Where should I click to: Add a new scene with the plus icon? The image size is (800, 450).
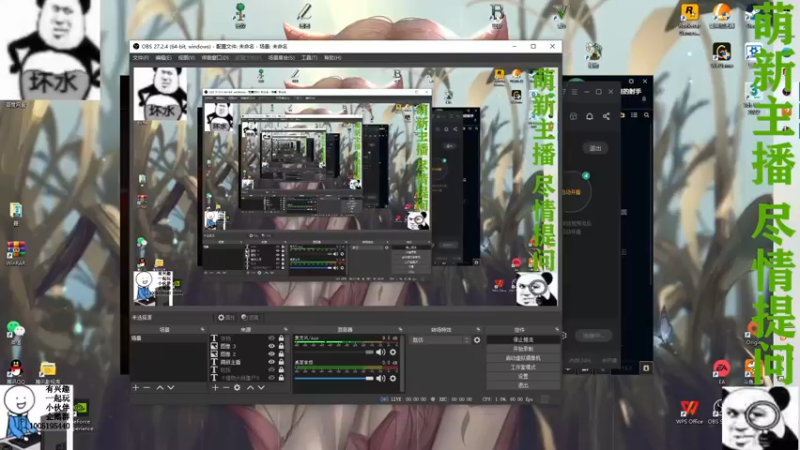(136, 388)
